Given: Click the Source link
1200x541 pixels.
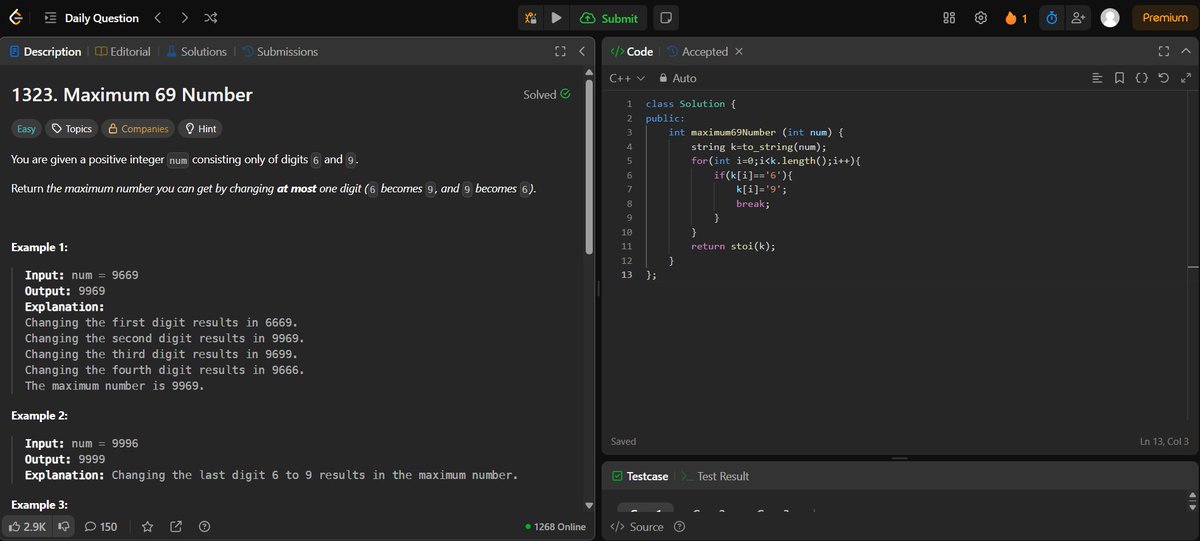Looking at the screenshot, I should 637,527.
